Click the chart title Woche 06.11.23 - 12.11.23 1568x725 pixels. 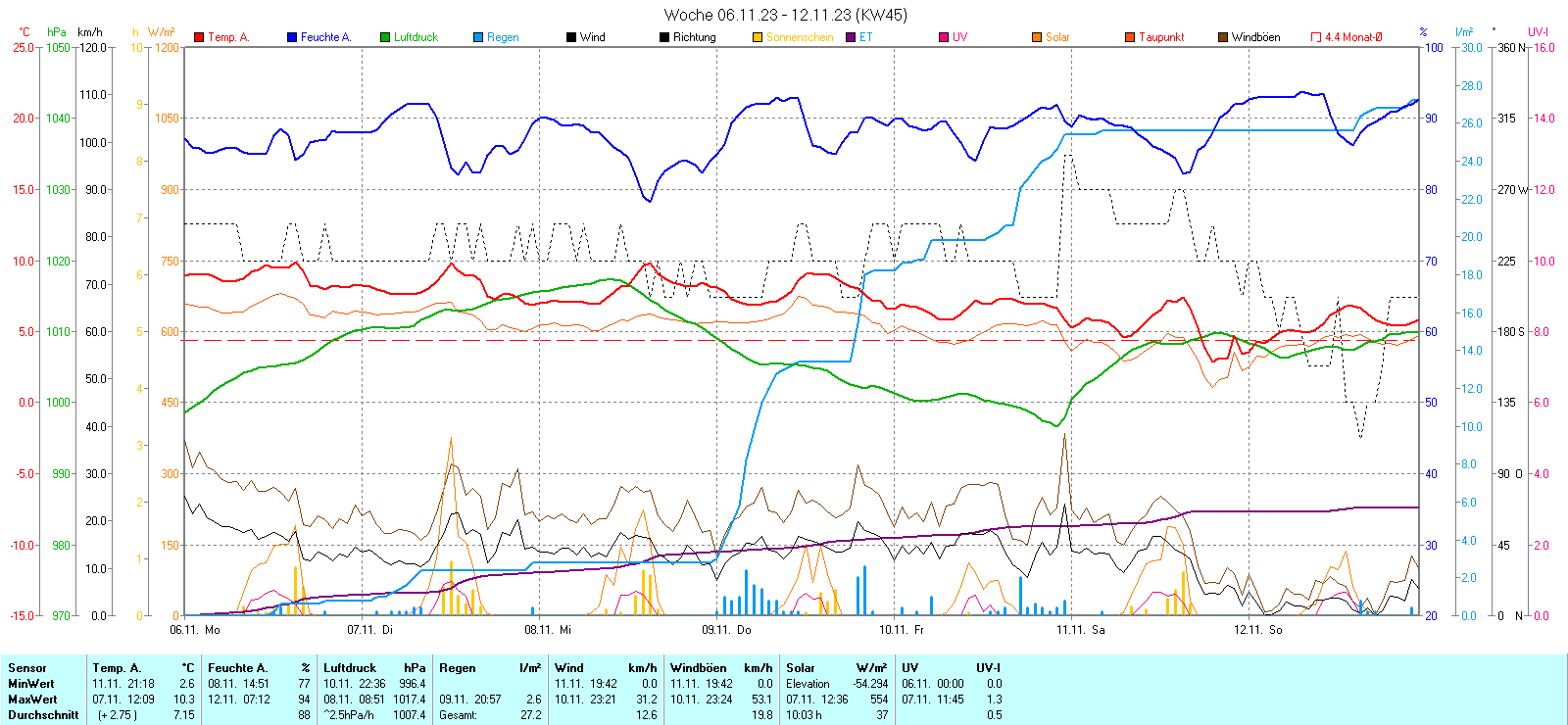(x=785, y=15)
